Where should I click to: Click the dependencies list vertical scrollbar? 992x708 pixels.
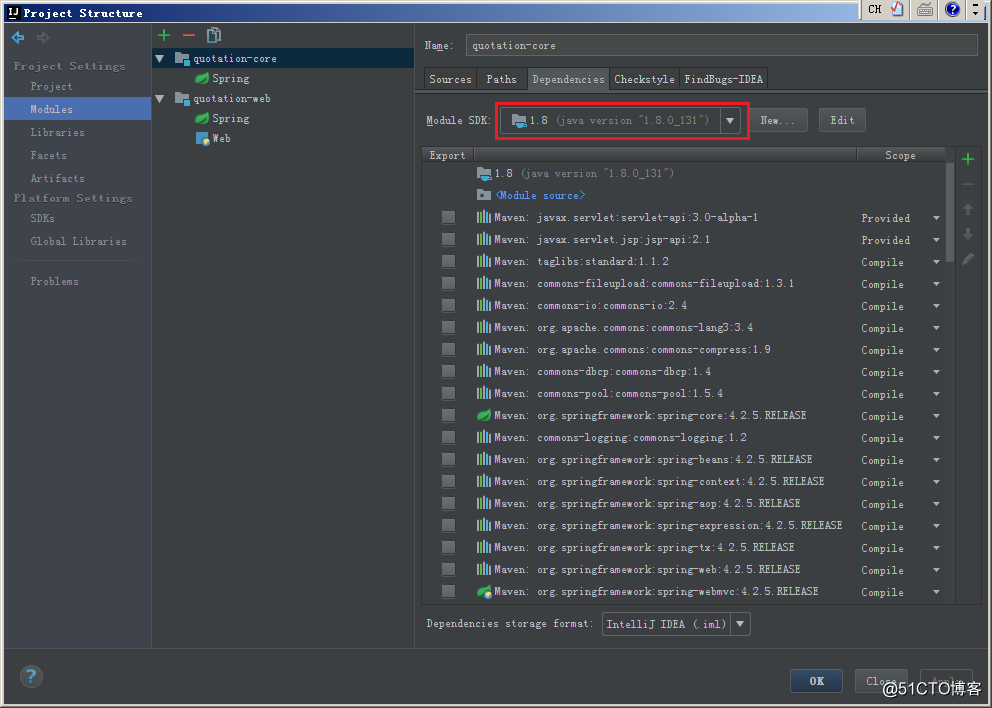(x=950, y=212)
